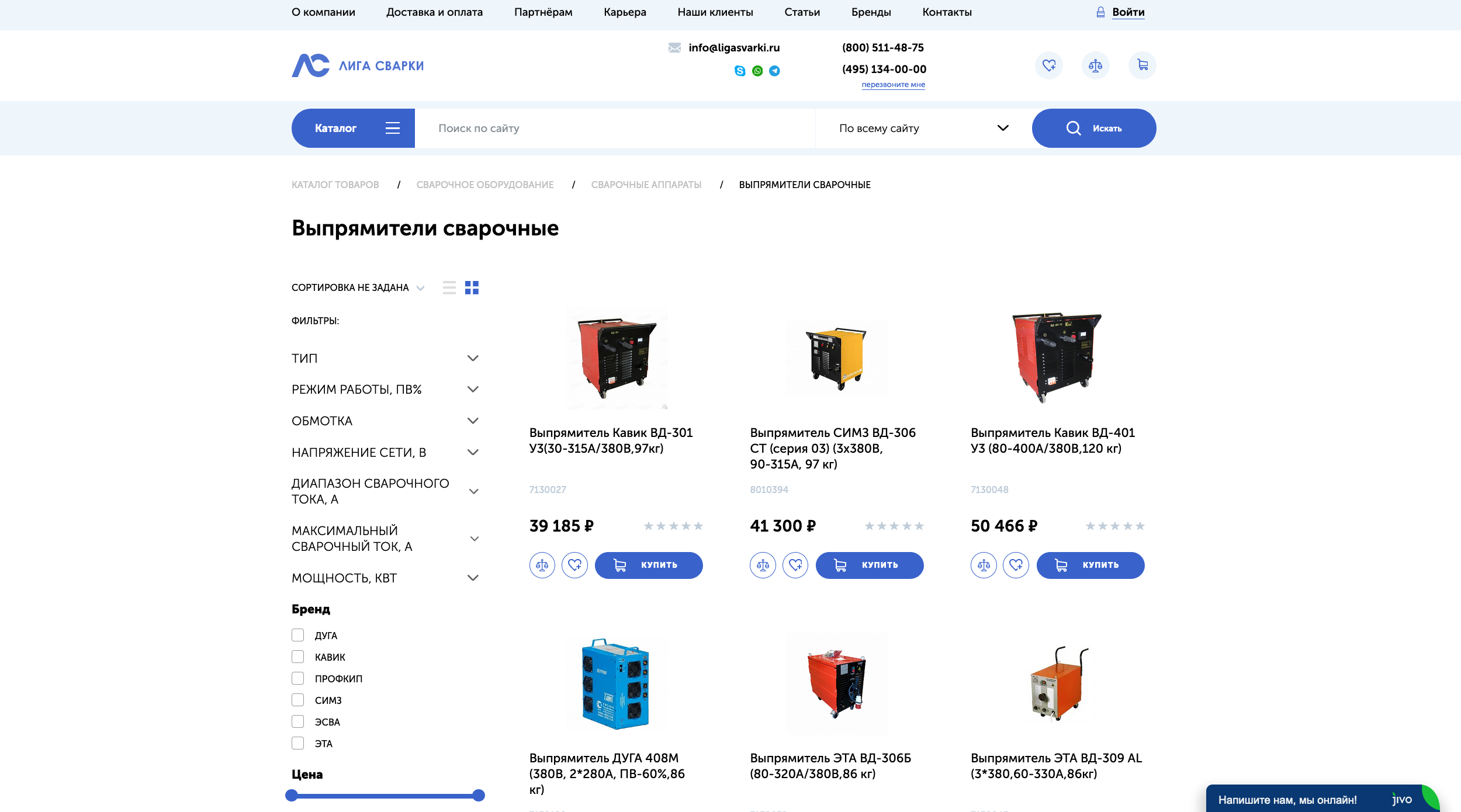Check the ЭТА brand filter
This screenshot has width=1461, height=812.
[x=298, y=743]
